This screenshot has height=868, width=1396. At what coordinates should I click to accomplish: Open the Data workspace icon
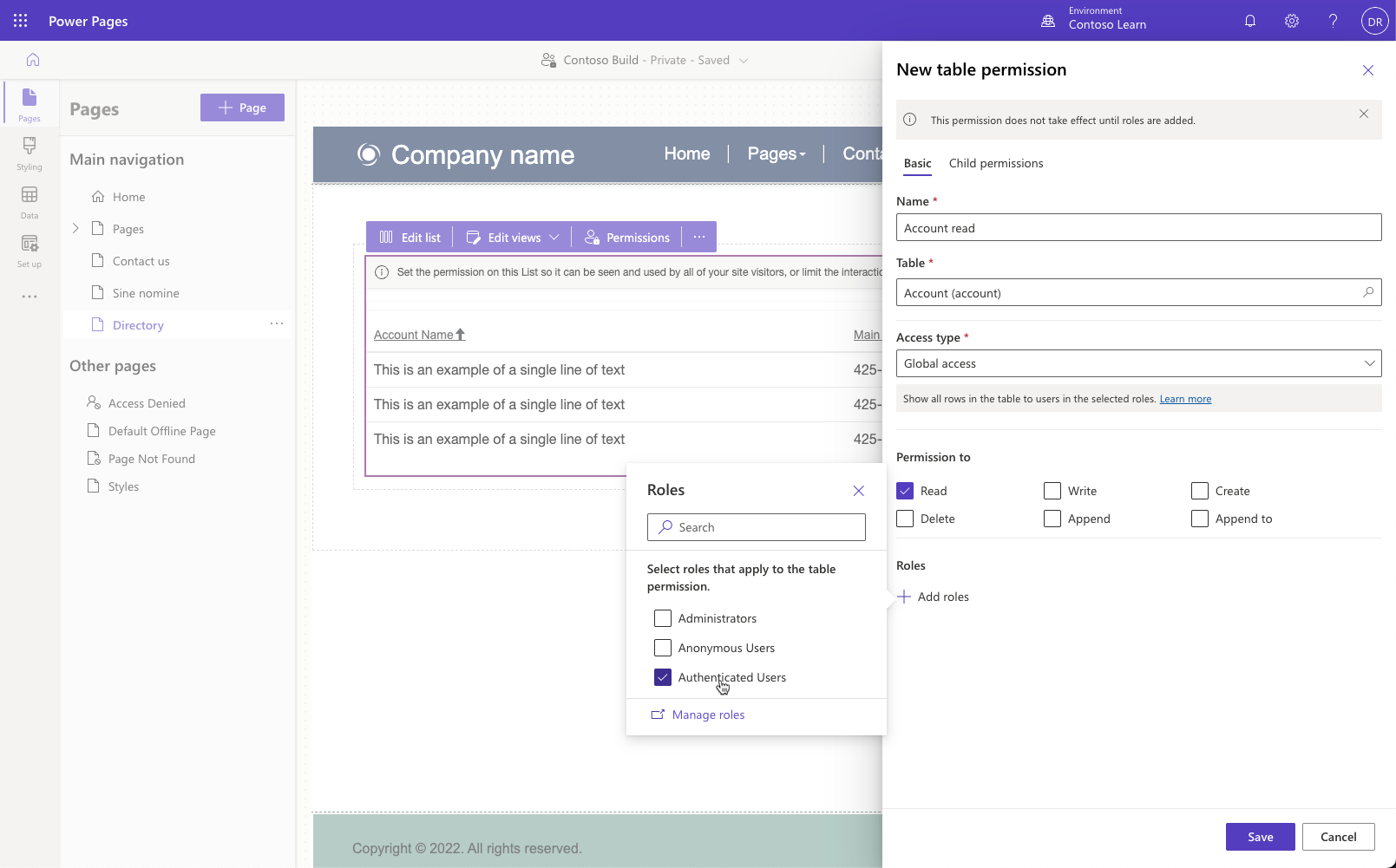(29, 202)
